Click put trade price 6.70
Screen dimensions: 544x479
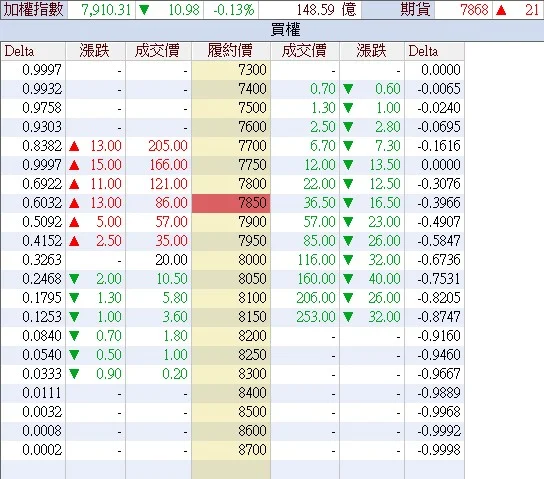pyautogui.click(x=323, y=146)
